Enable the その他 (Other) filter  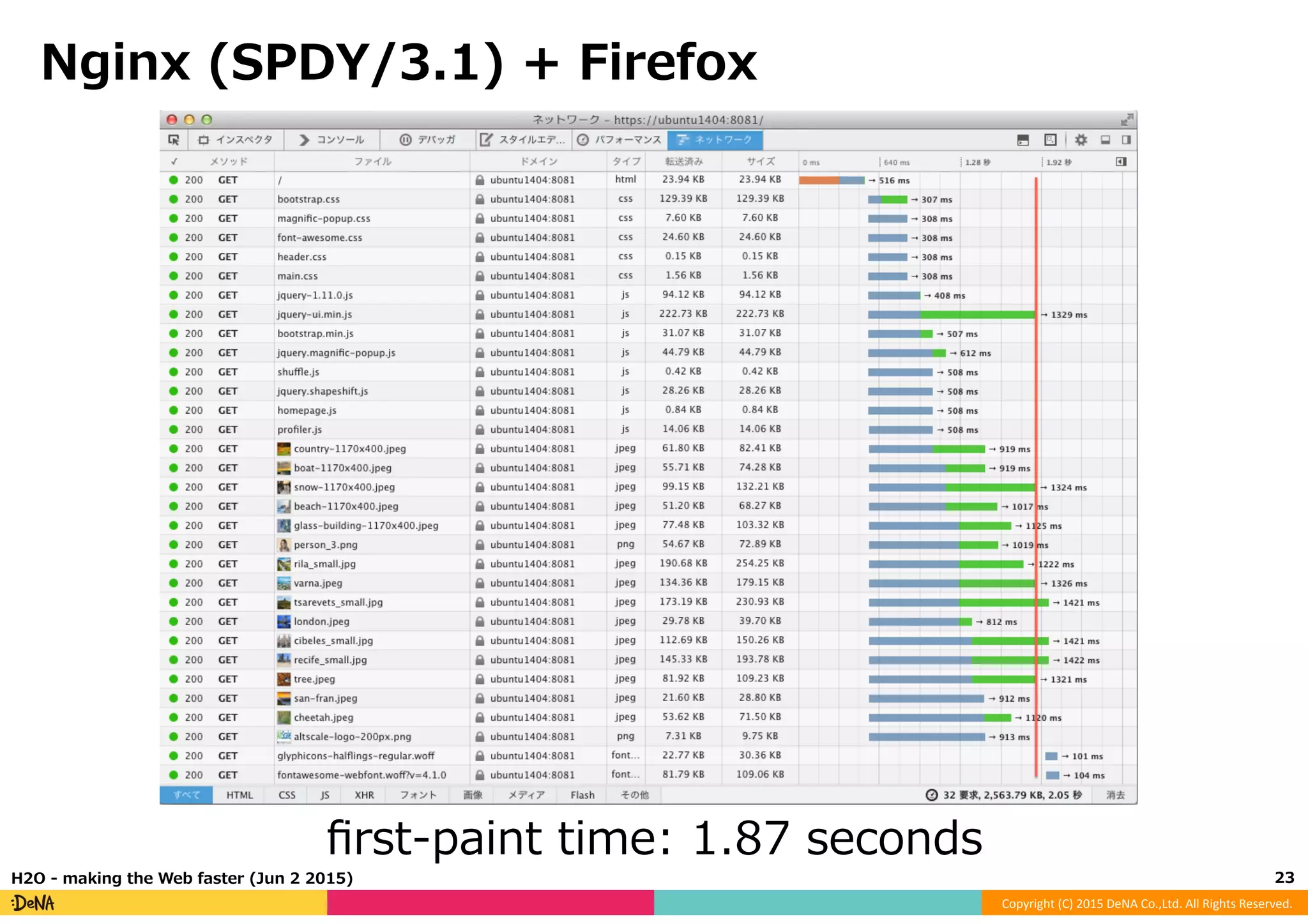click(x=635, y=795)
